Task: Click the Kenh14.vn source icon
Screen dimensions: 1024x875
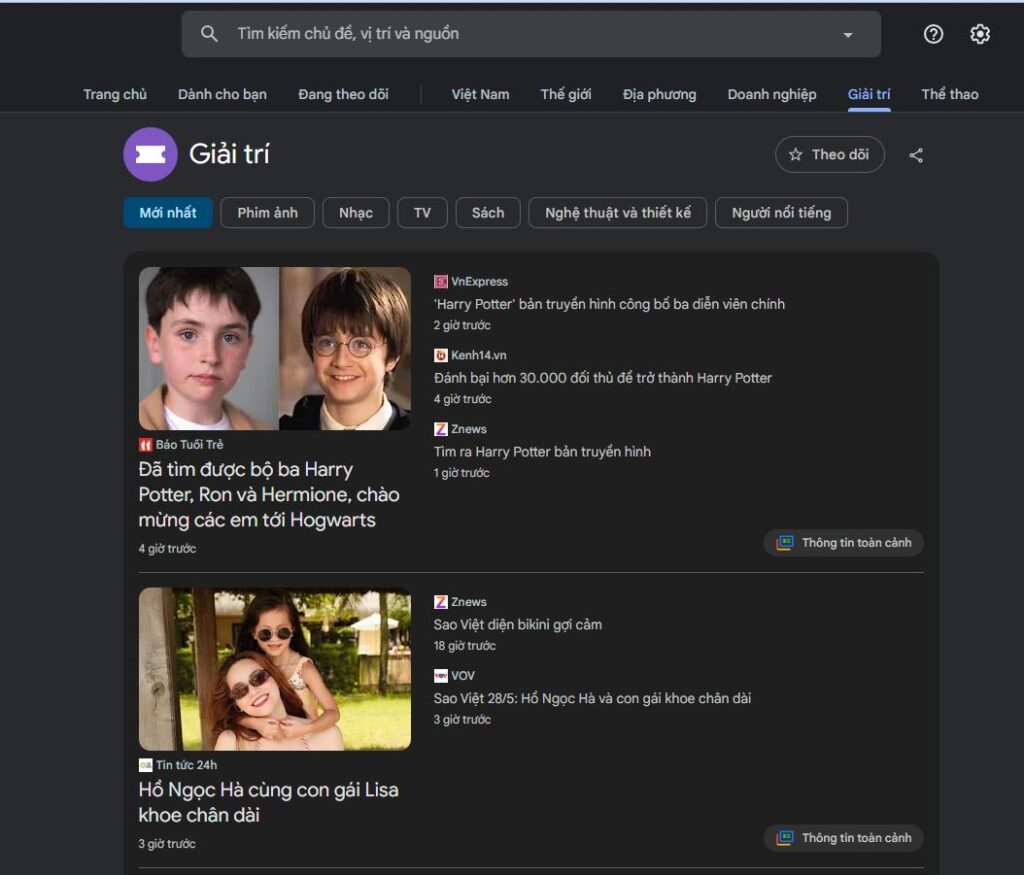Action: pyautogui.click(x=441, y=355)
